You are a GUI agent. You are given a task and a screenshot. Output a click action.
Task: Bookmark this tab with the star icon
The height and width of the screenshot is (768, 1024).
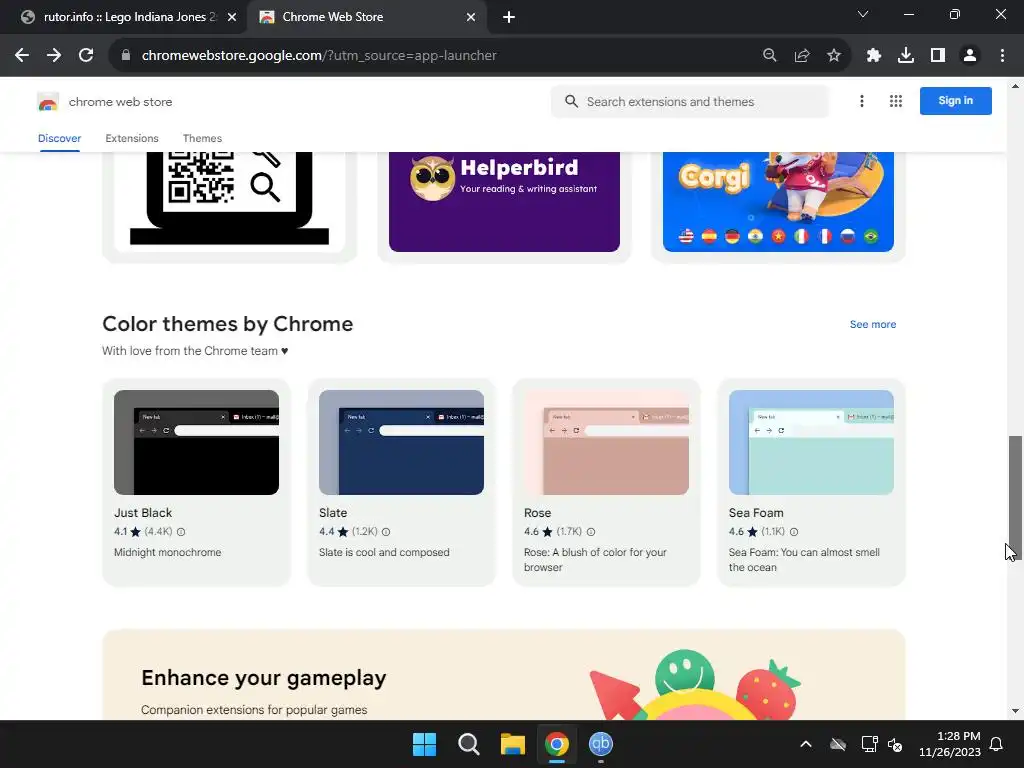pyautogui.click(x=834, y=56)
